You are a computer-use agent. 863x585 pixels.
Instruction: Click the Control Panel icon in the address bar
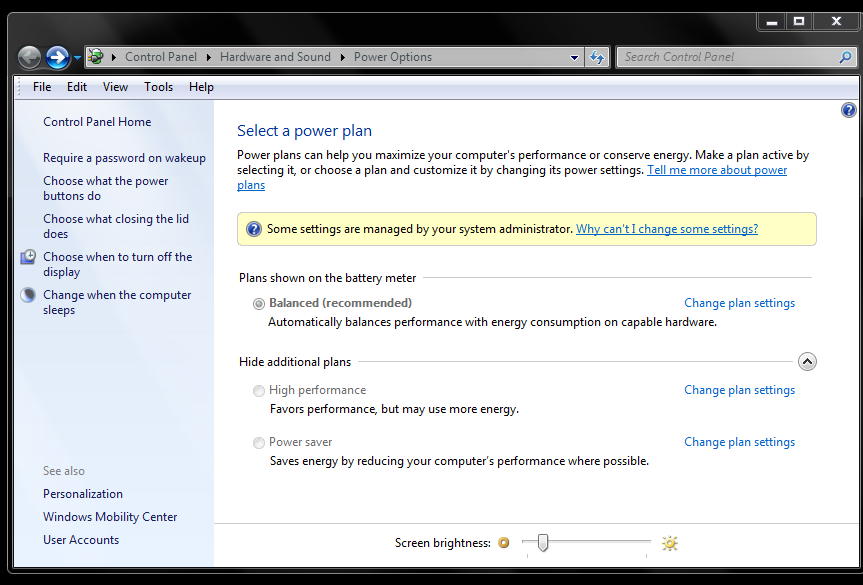coord(96,57)
